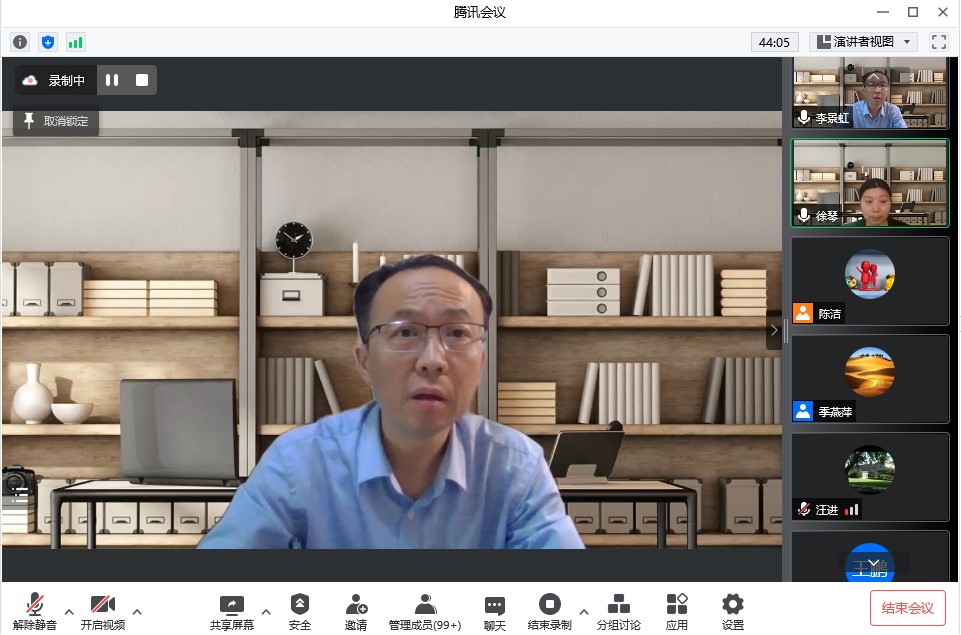This screenshot has height=635, width=961.
Task: Turn on camera with 开启视频
Action: (x=103, y=610)
